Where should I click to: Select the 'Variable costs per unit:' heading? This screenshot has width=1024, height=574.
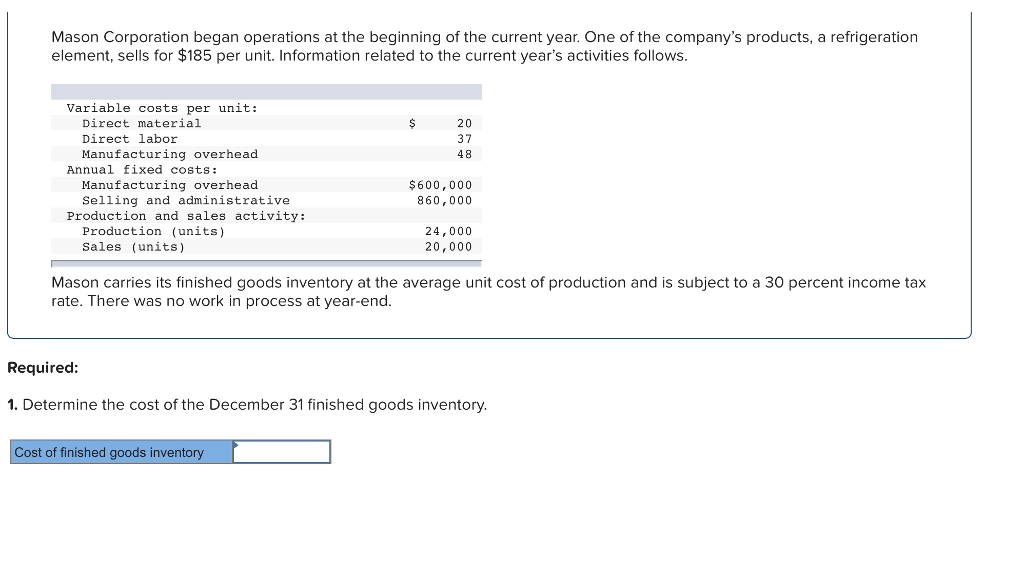162,108
